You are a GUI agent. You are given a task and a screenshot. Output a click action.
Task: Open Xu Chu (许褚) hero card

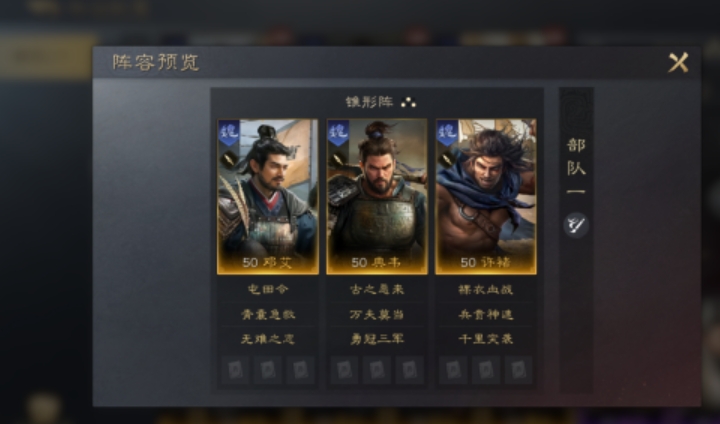486,197
